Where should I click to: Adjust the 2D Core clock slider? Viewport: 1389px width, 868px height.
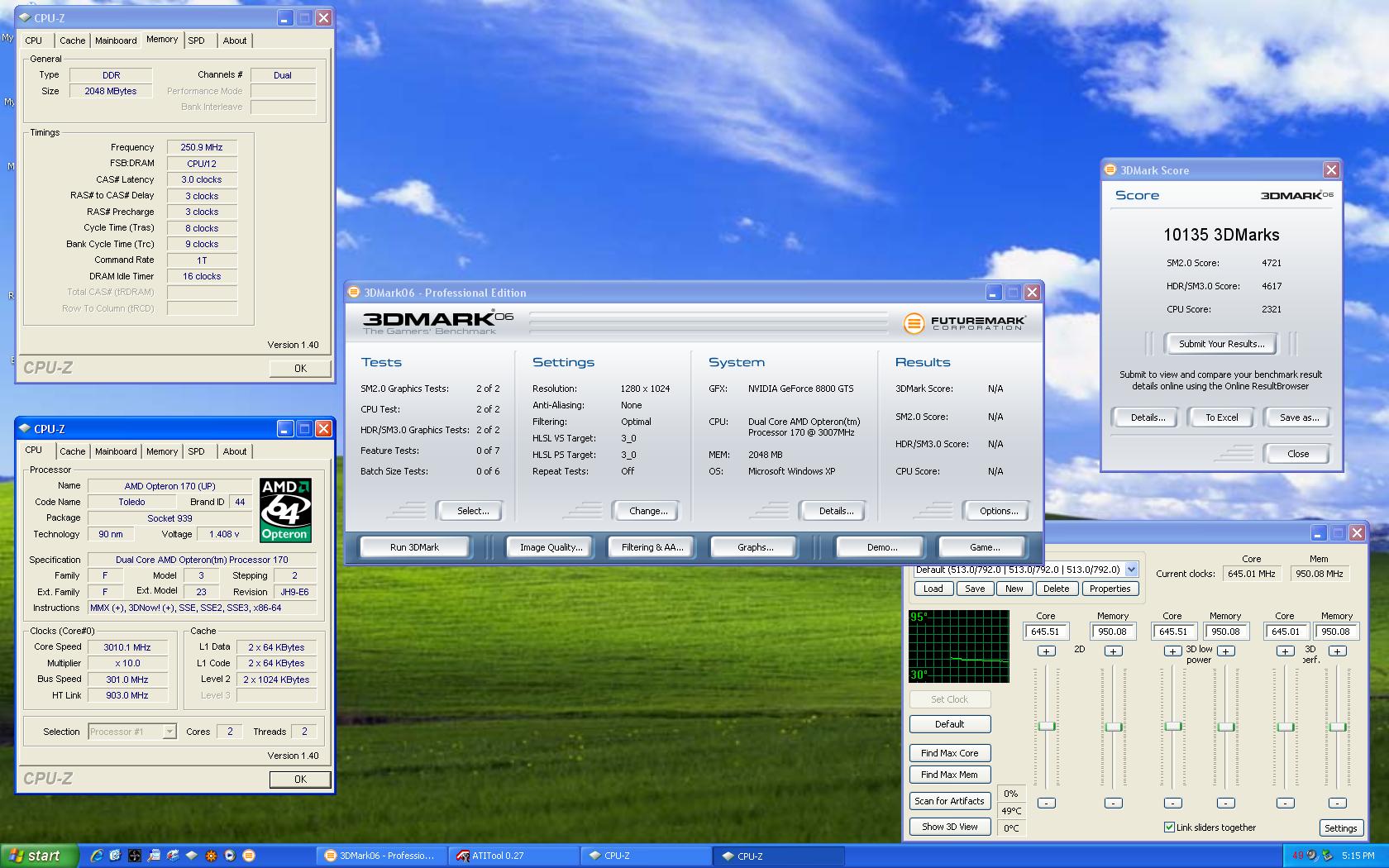pos(1047,726)
